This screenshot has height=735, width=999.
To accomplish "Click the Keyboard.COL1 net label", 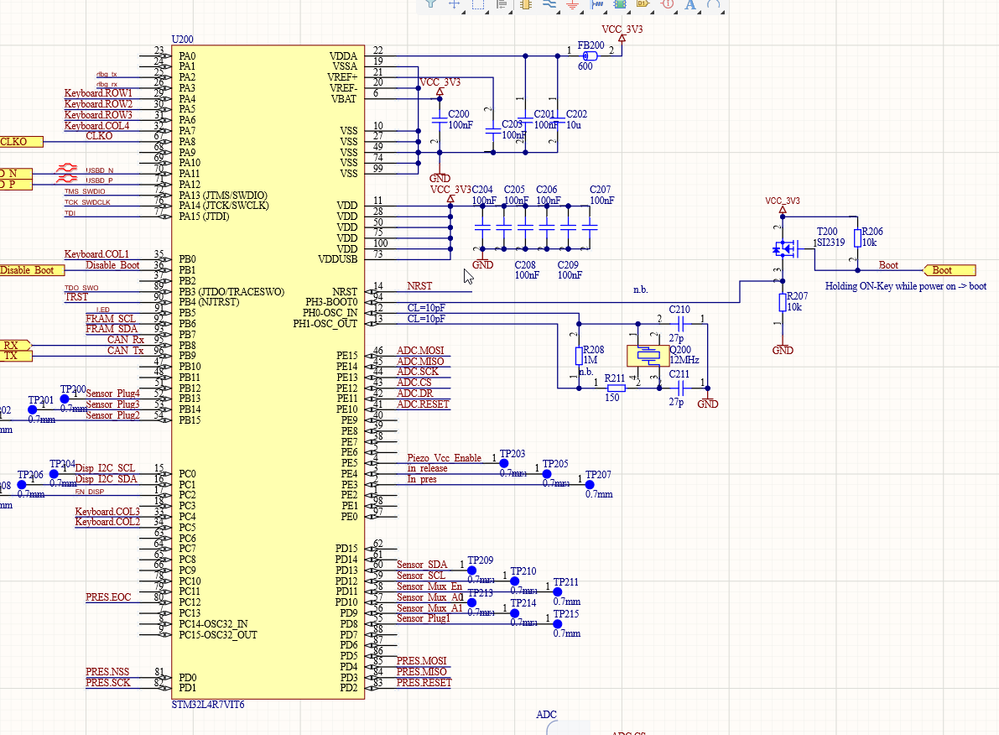I will [96, 254].
